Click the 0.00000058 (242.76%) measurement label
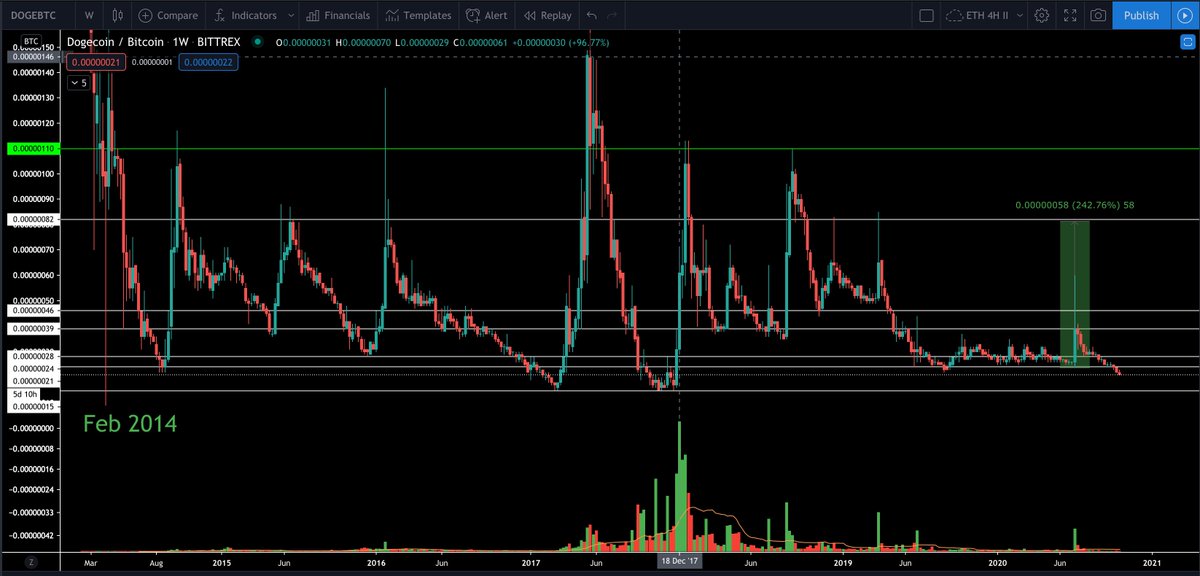The image size is (1200, 576). [x=1075, y=205]
